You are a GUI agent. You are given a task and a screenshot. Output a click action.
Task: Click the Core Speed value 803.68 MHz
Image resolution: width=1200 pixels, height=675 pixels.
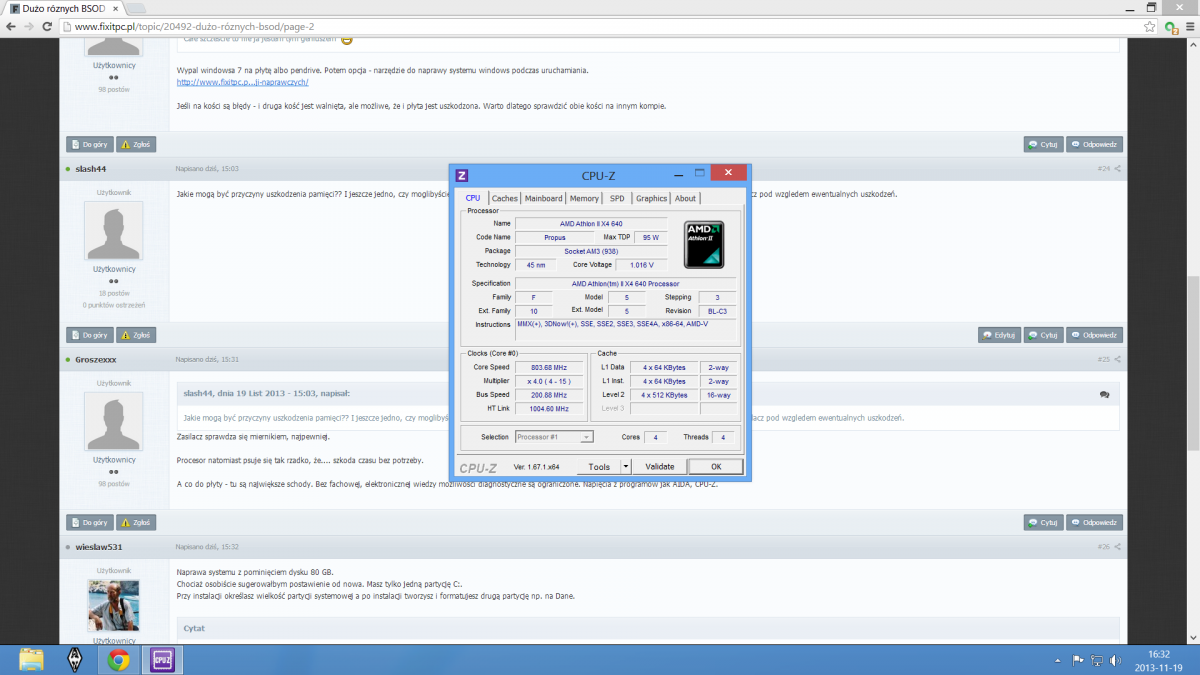coord(548,367)
